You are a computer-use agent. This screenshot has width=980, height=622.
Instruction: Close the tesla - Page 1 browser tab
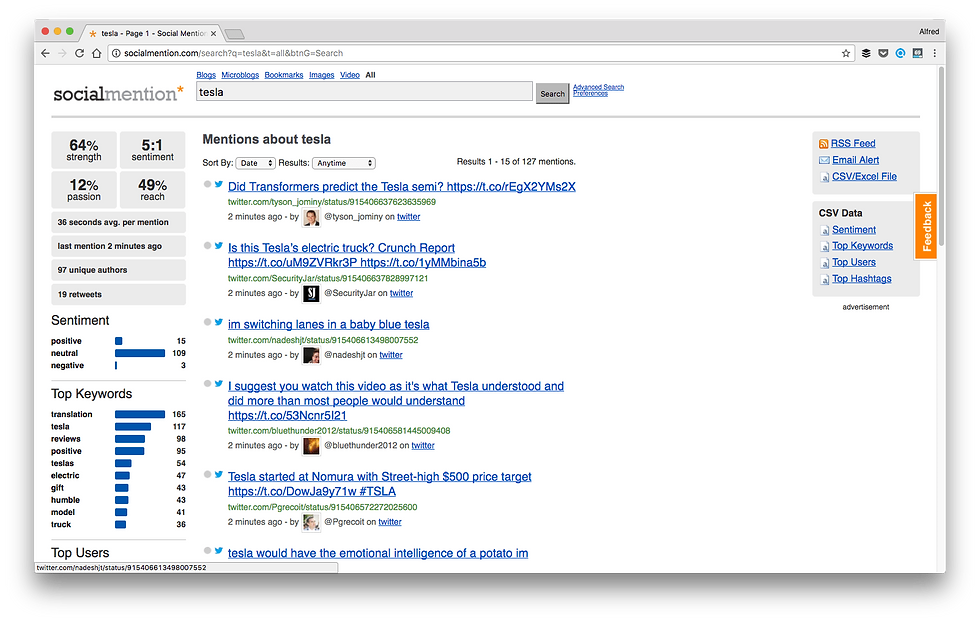[x=213, y=34]
